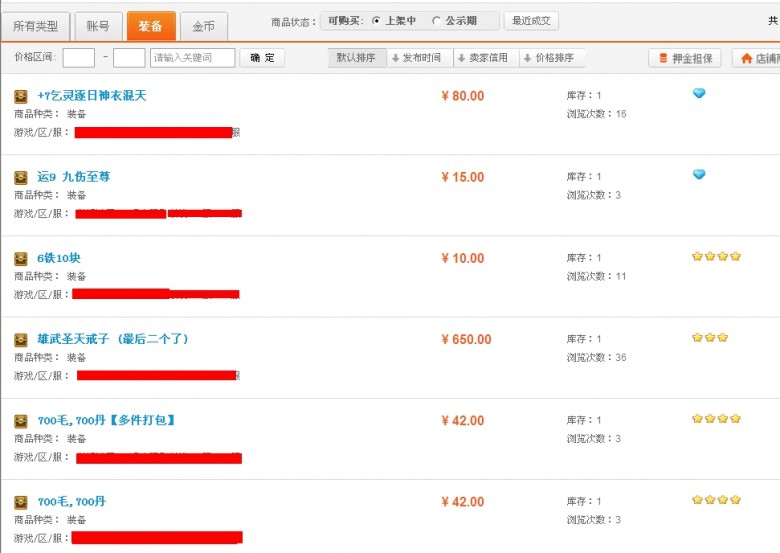Switch to the 账号 tab
This screenshot has height=553, width=780.
coord(98,26)
